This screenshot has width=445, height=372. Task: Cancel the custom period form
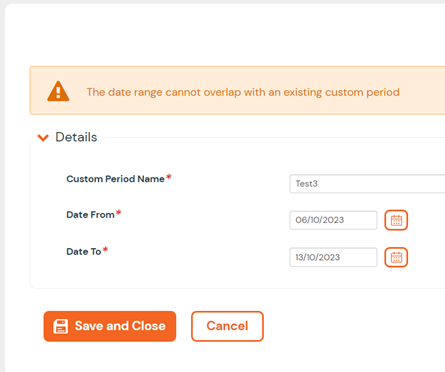[227, 326]
